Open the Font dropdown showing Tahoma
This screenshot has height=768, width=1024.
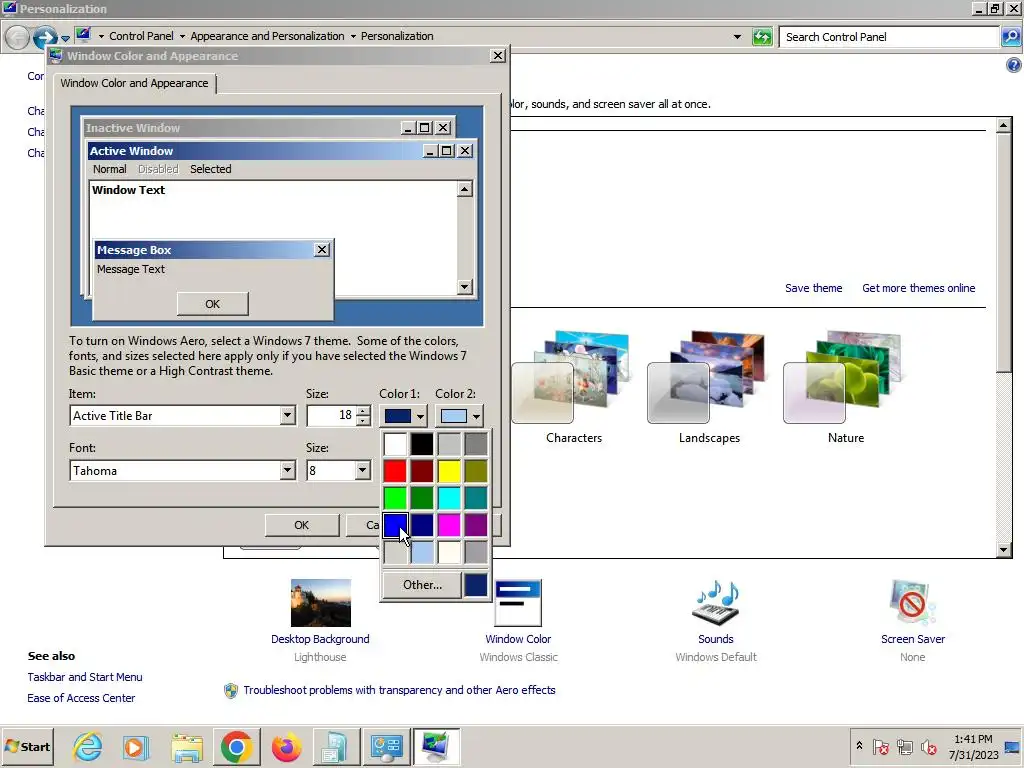click(x=287, y=470)
